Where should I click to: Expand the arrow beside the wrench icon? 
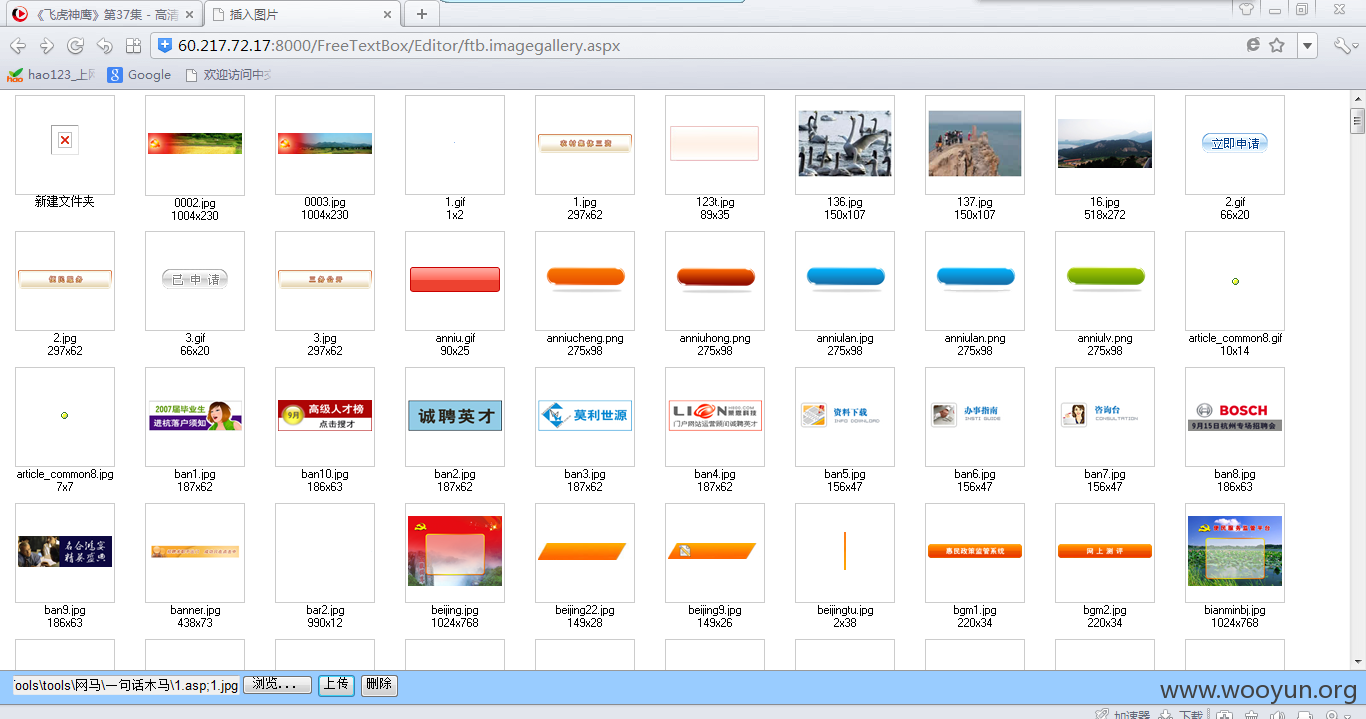[x=1357, y=46]
